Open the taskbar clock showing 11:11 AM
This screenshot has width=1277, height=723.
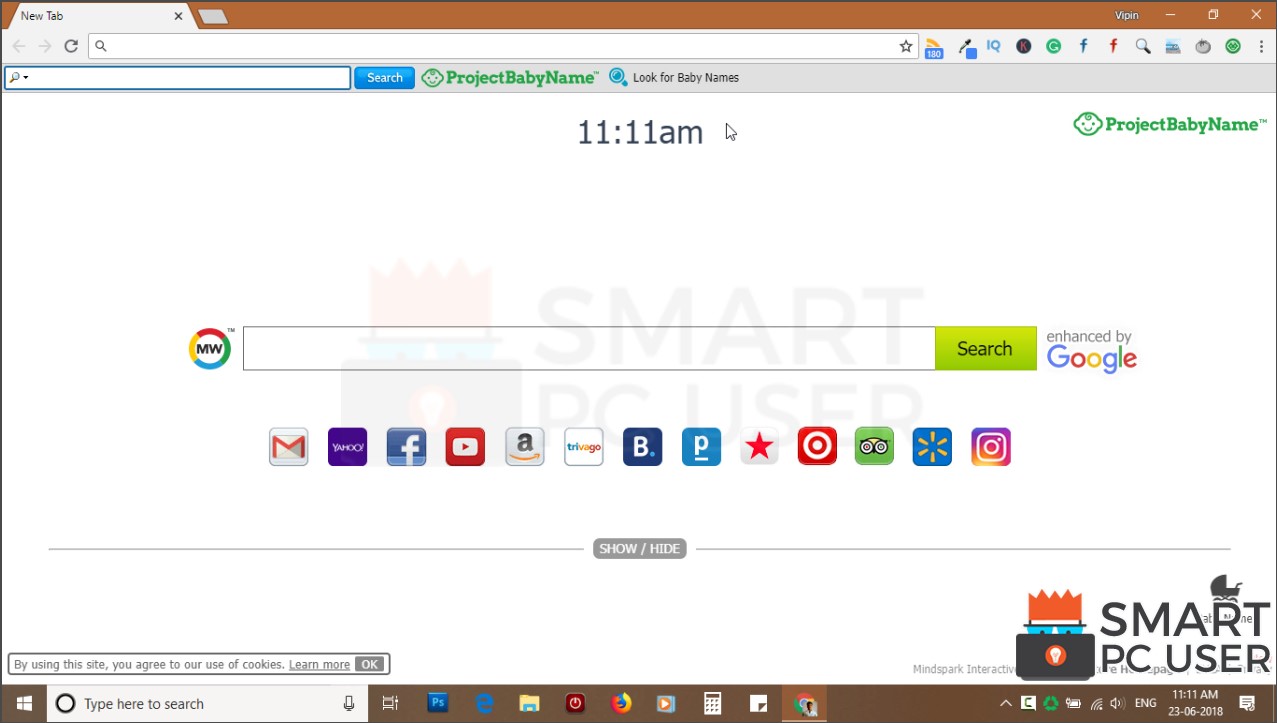(x=1195, y=703)
